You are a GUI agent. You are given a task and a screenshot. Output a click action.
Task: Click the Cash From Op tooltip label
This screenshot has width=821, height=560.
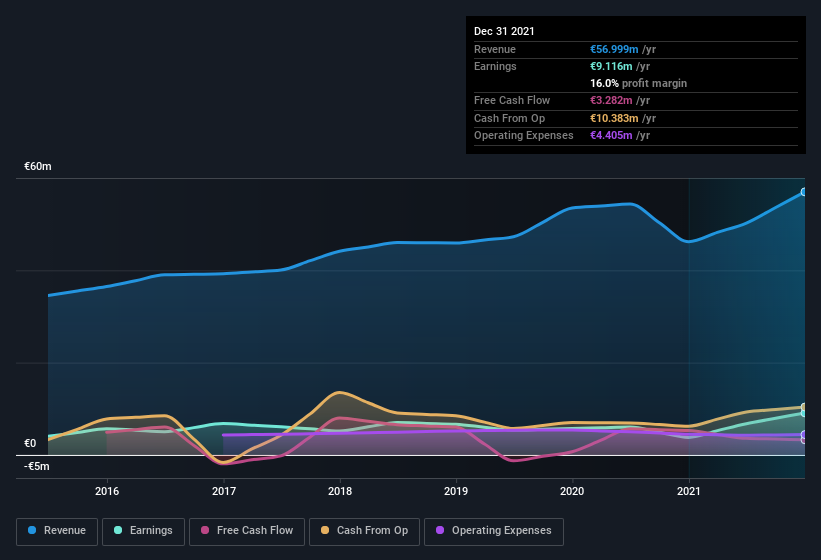pyautogui.click(x=509, y=118)
